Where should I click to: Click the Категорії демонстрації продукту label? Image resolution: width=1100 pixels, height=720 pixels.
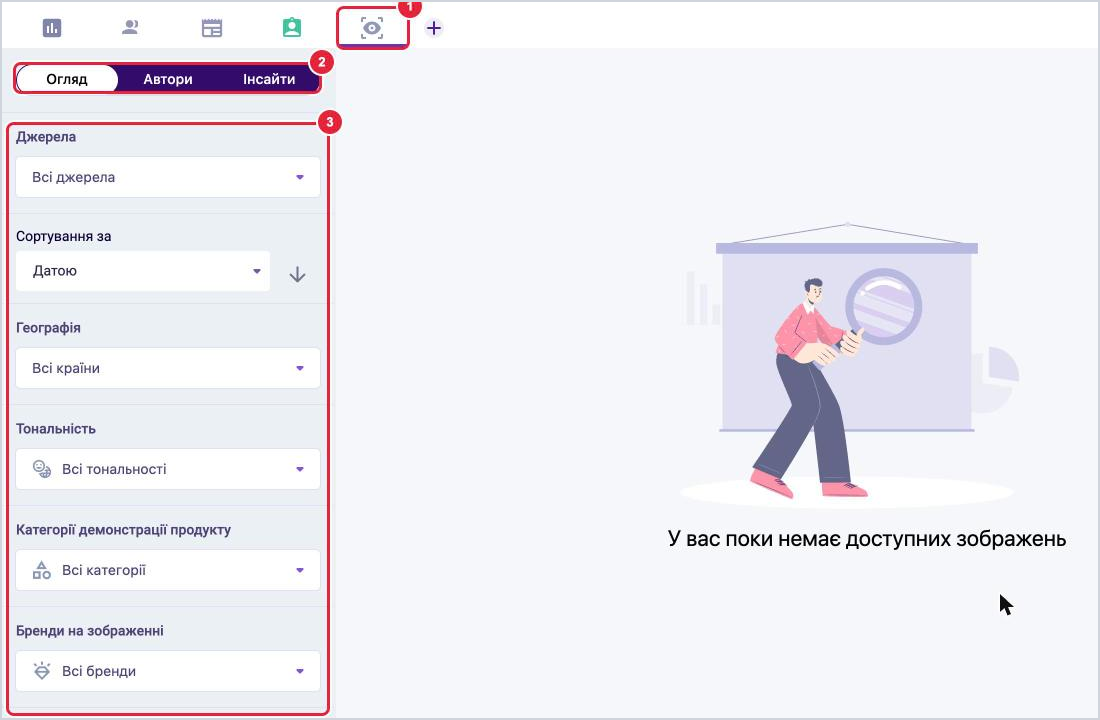[x=123, y=530]
